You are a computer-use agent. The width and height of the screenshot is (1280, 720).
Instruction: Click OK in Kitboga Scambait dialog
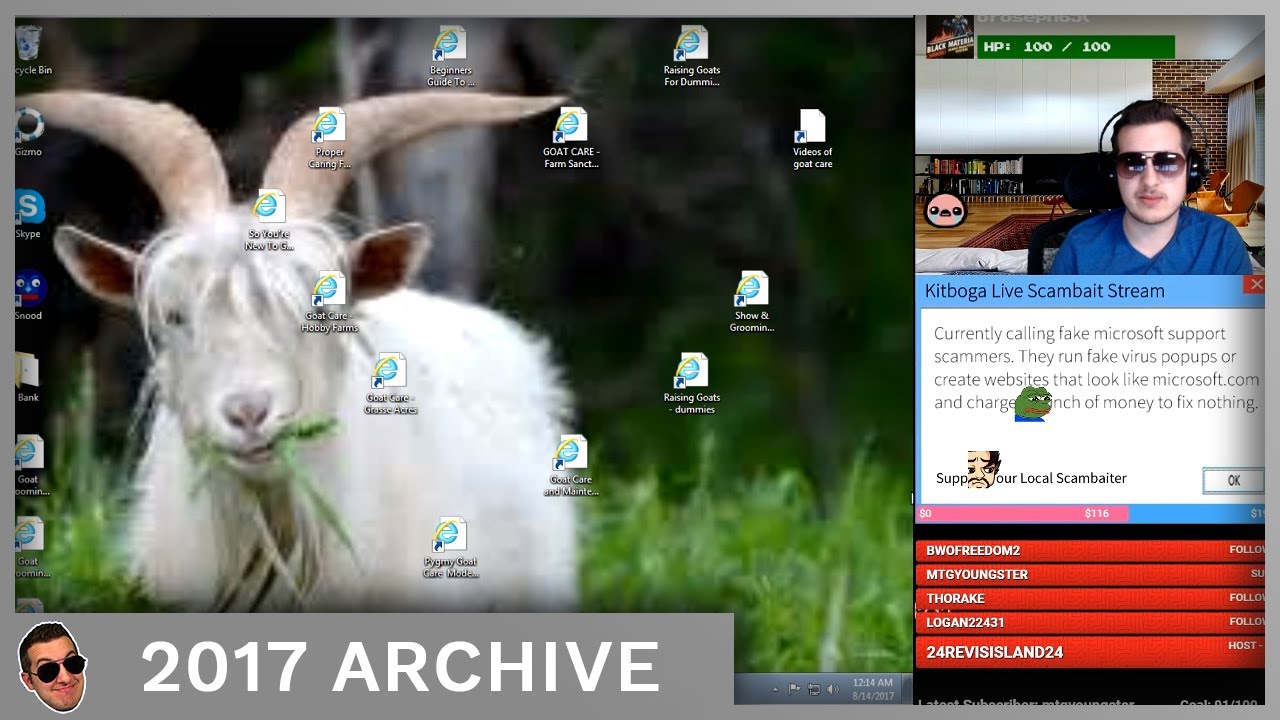1233,481
